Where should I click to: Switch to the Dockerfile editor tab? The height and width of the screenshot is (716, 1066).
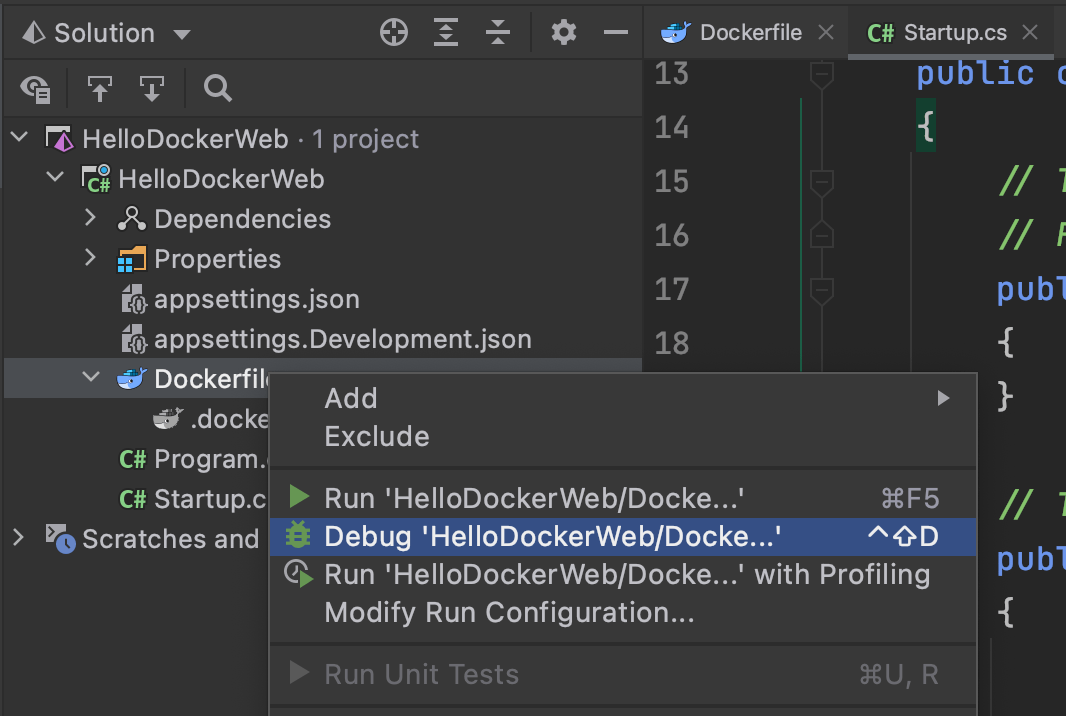coord(750,33)
